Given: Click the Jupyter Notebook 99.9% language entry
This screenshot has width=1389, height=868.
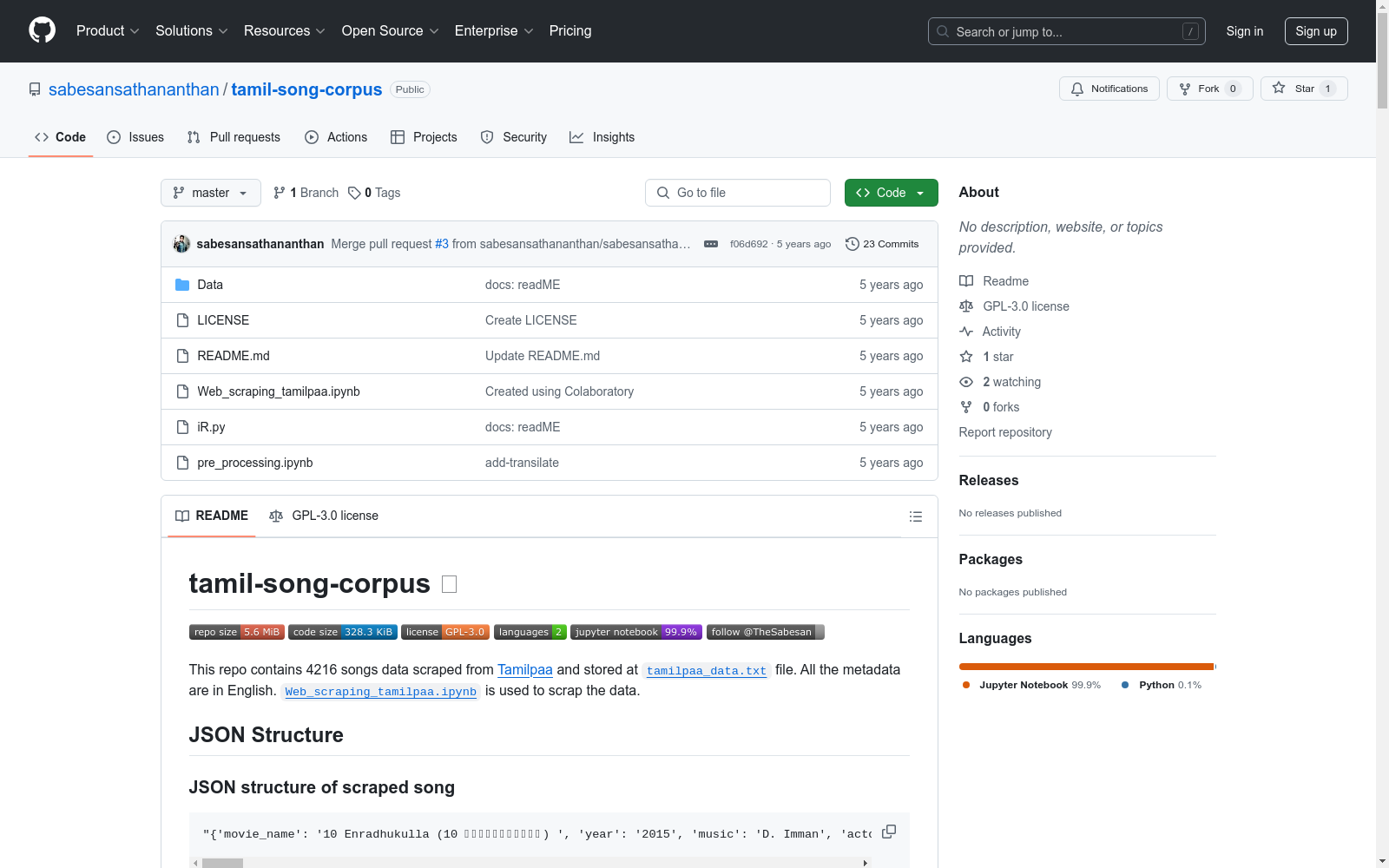Looking at the screenshot, I should (1032, 685).
